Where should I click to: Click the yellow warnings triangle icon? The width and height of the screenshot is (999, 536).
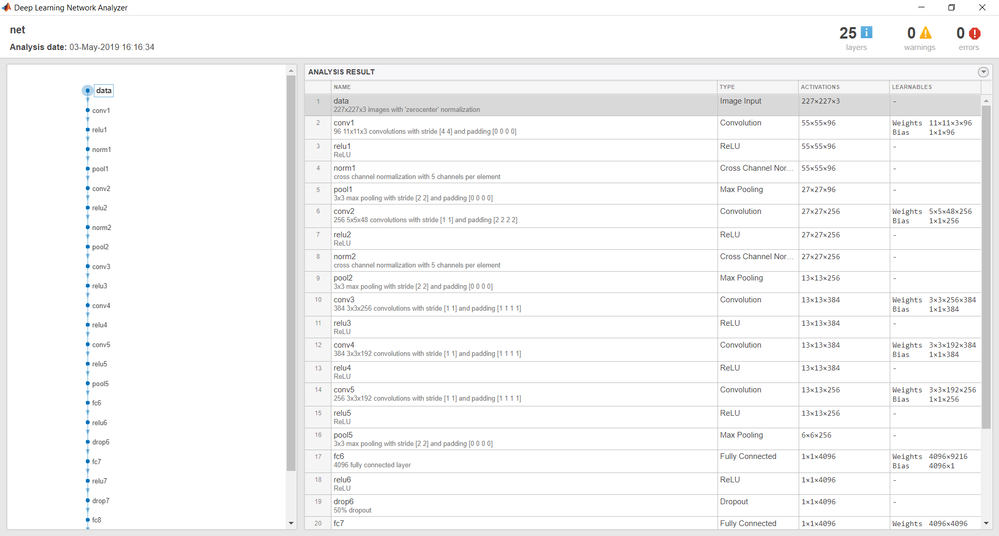click(926, 33)
